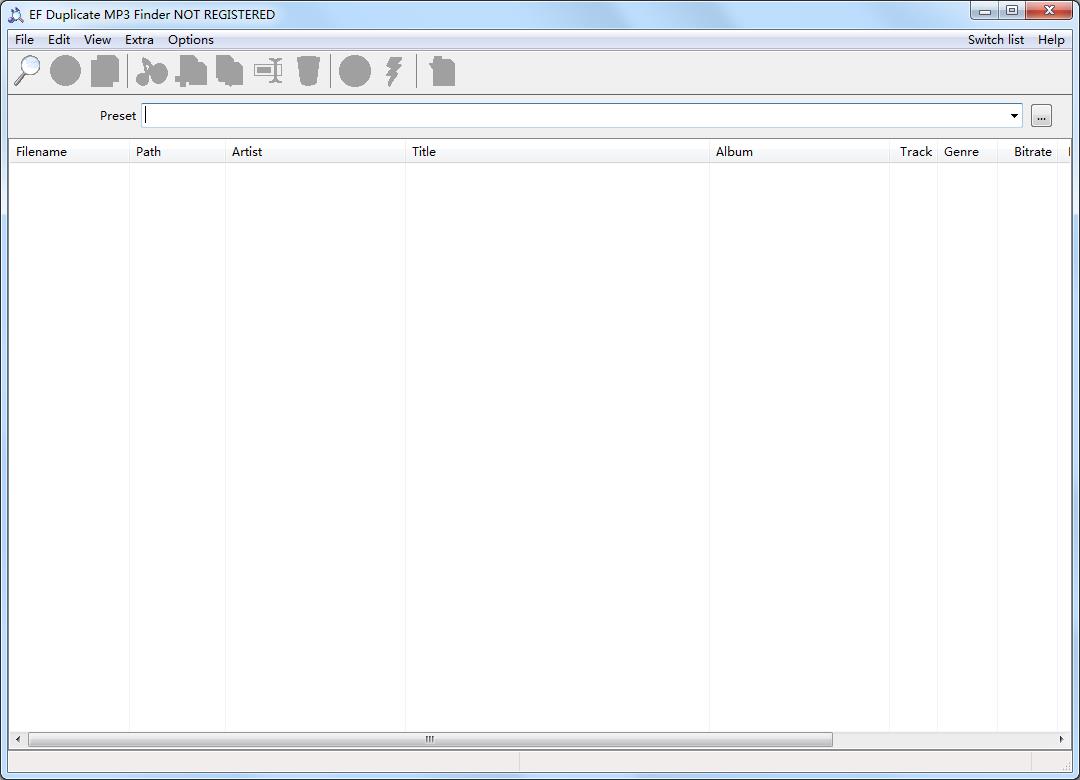The width and height of the screenshot is (1080, 780).
Task: Click the horizontal scrollbar right arrow
Action: [1061, 740]
